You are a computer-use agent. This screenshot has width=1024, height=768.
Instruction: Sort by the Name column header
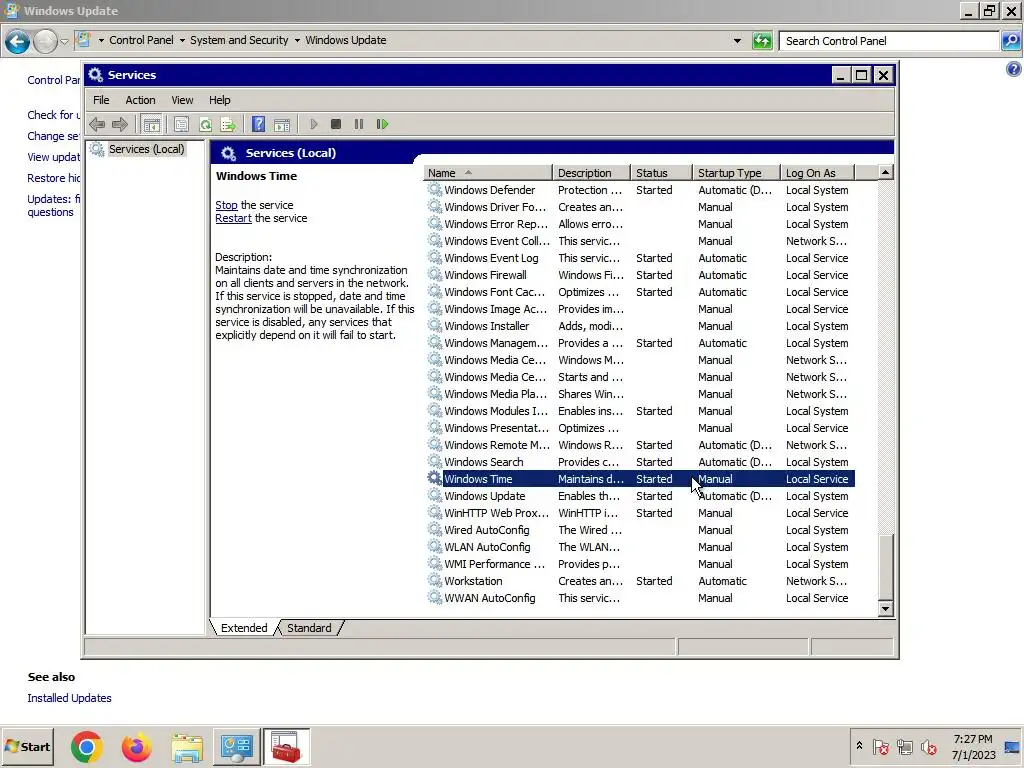(x=488, y=173)
